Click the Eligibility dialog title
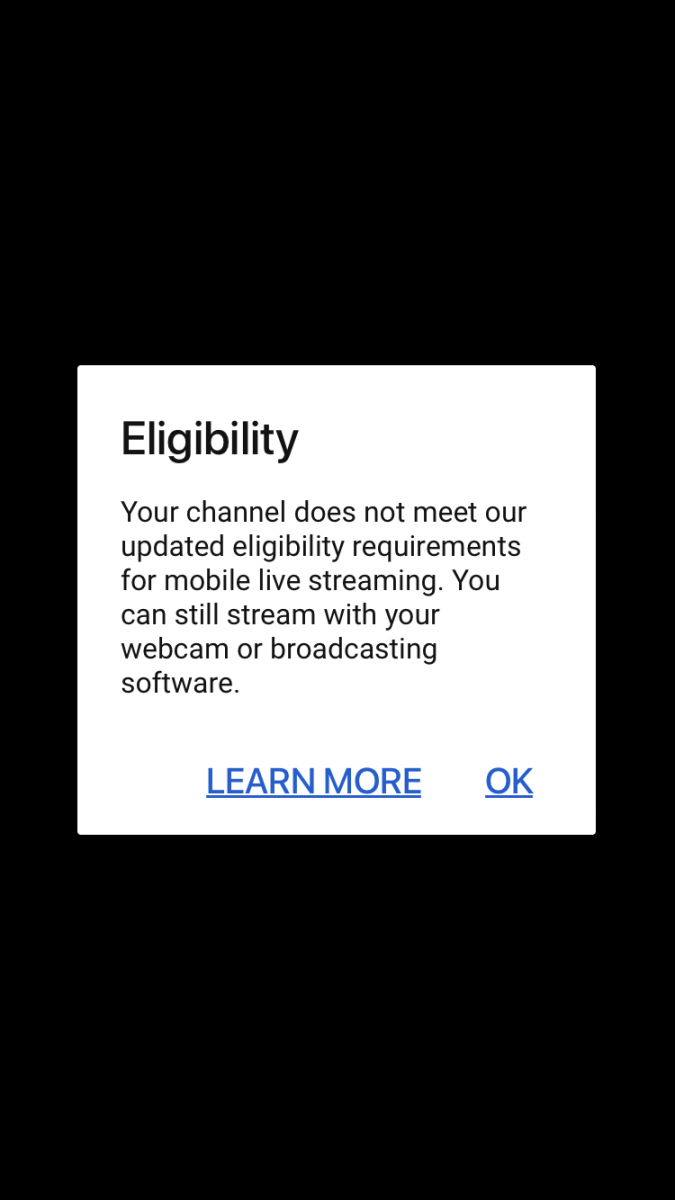675x1200 pixels. click(x=210, y=439)
